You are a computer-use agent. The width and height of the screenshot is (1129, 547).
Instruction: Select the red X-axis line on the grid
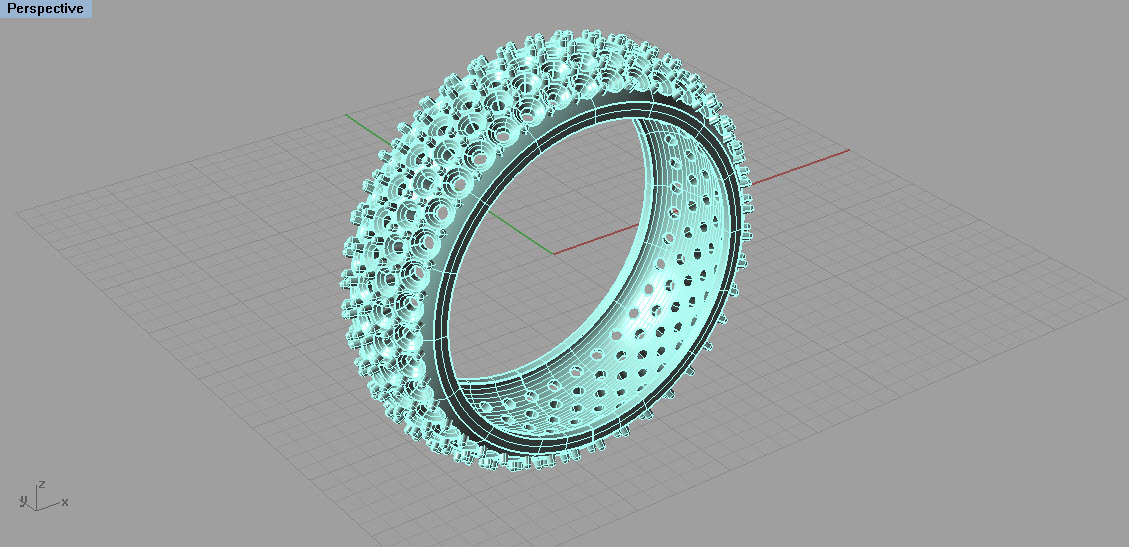[800, 167]
